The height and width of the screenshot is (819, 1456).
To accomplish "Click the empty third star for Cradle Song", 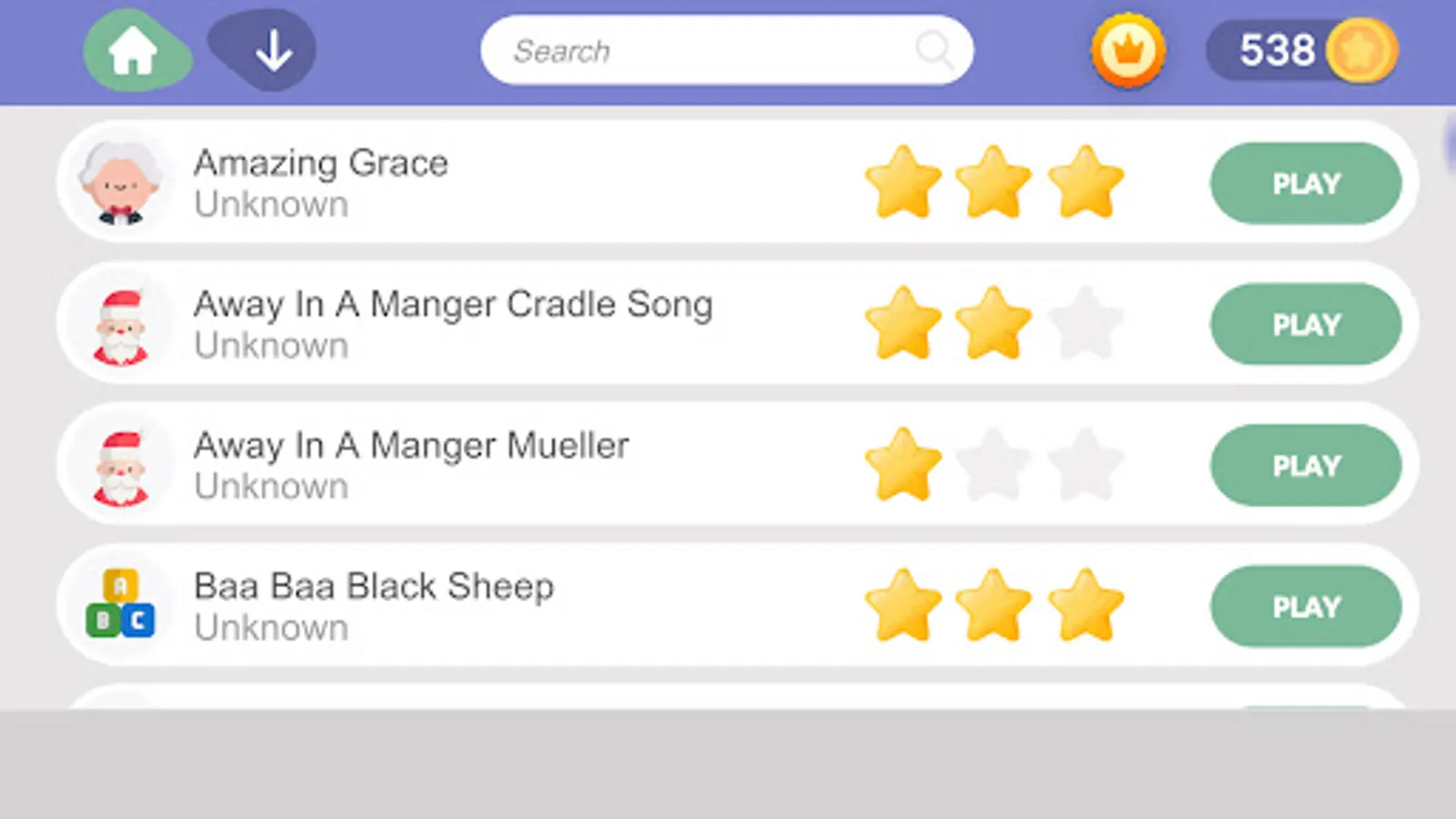I will click(1086, 324).
